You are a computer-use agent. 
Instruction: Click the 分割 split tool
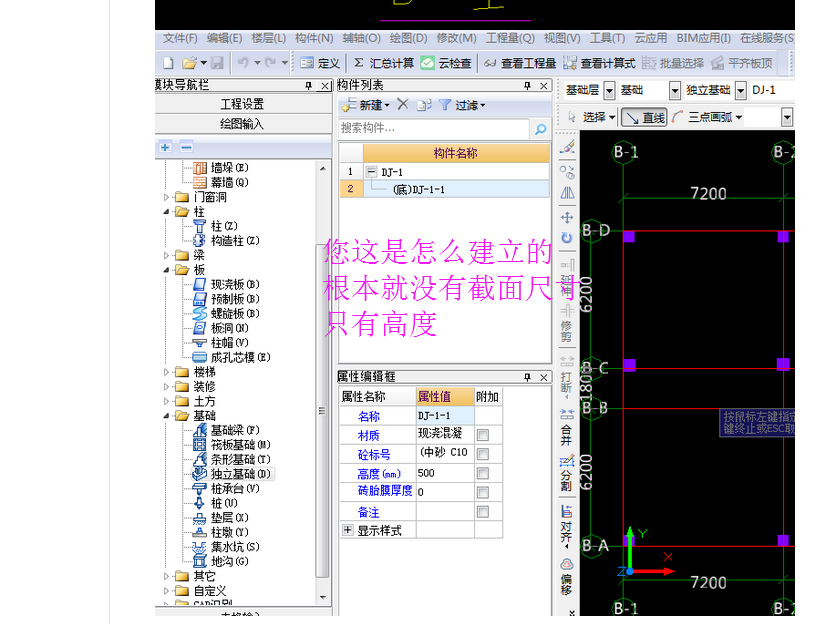click(567, 474)
